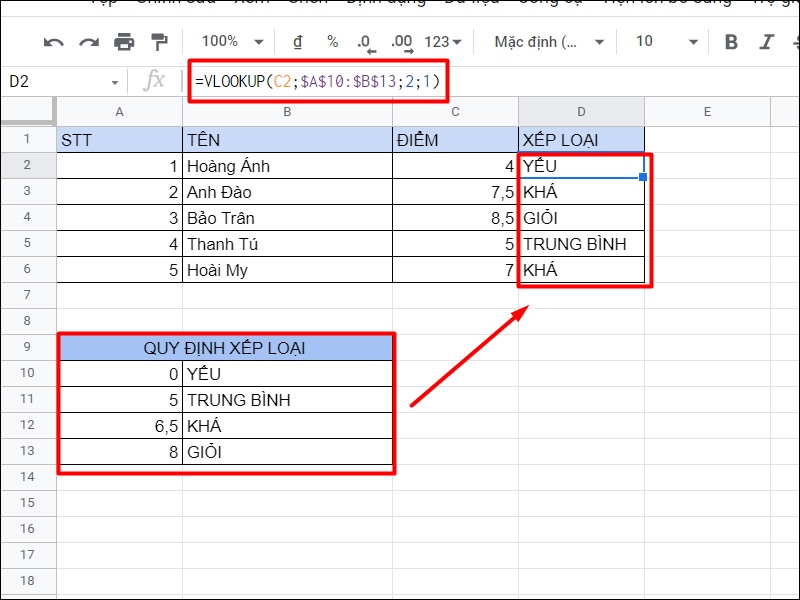Open the zoom level dropdown showing 100%
The height and width of the screenshot is (600, 800).
[x=228, y=42]
